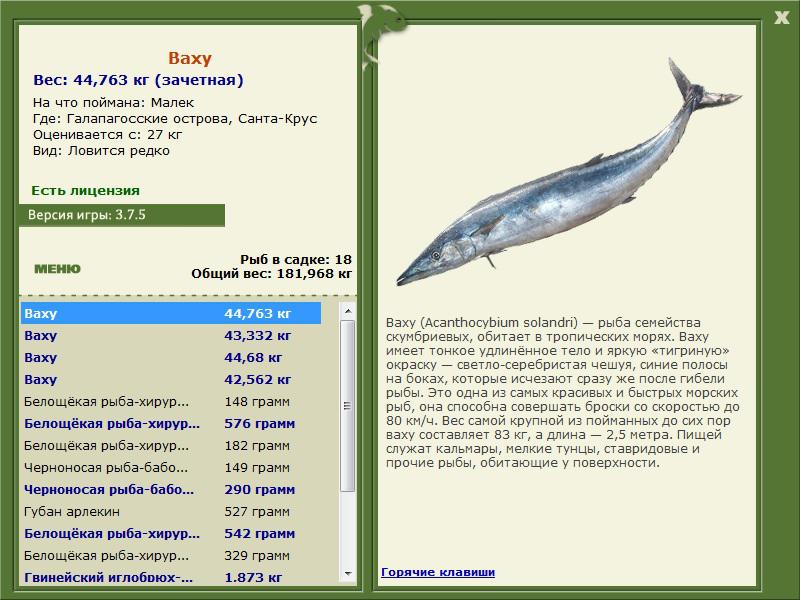Click the Есть лицензия label
Image resolution: width=800 pixels, height=600 pixels.
tap(85, 190)
